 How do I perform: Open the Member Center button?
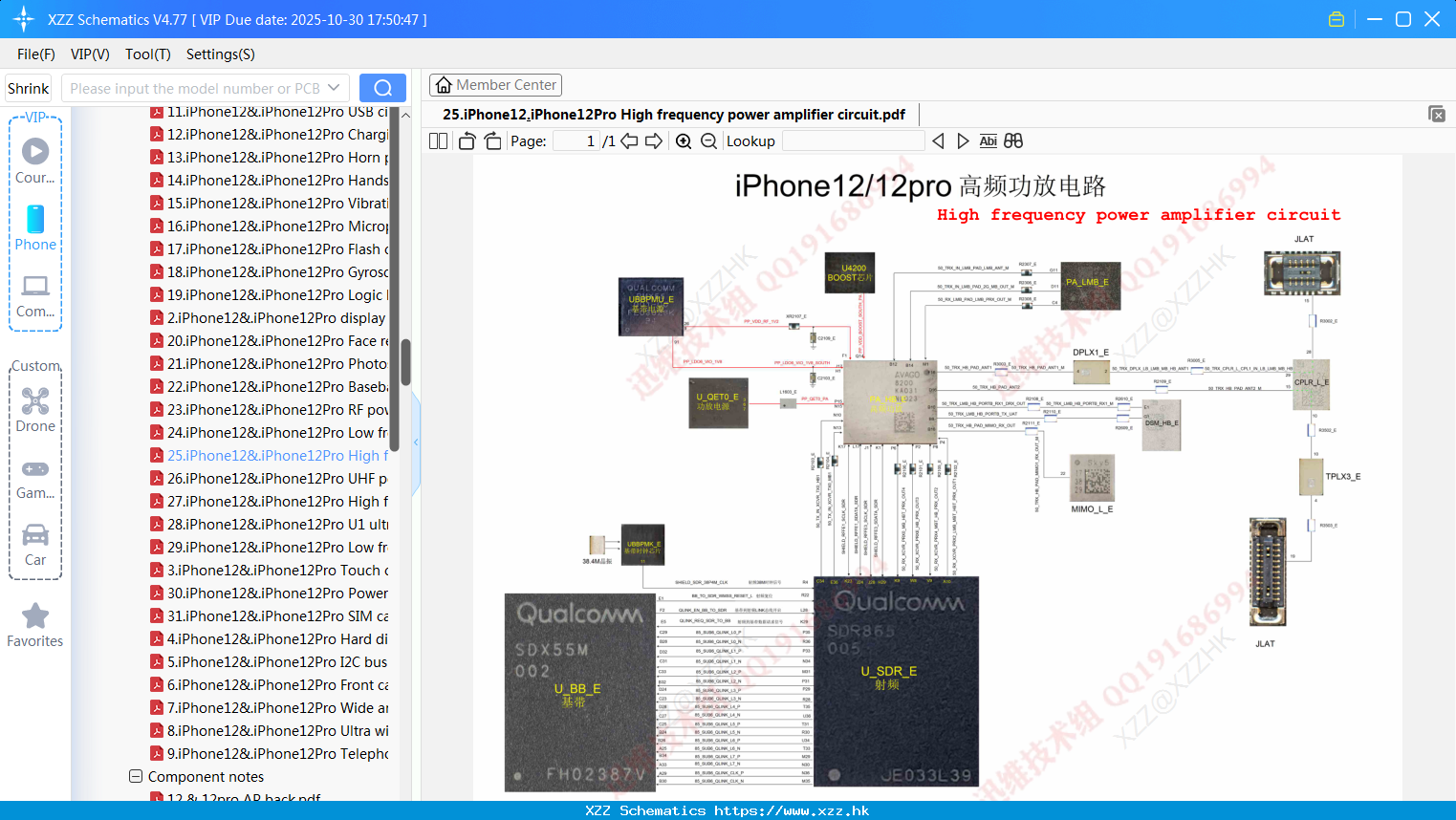coord(495,85)
